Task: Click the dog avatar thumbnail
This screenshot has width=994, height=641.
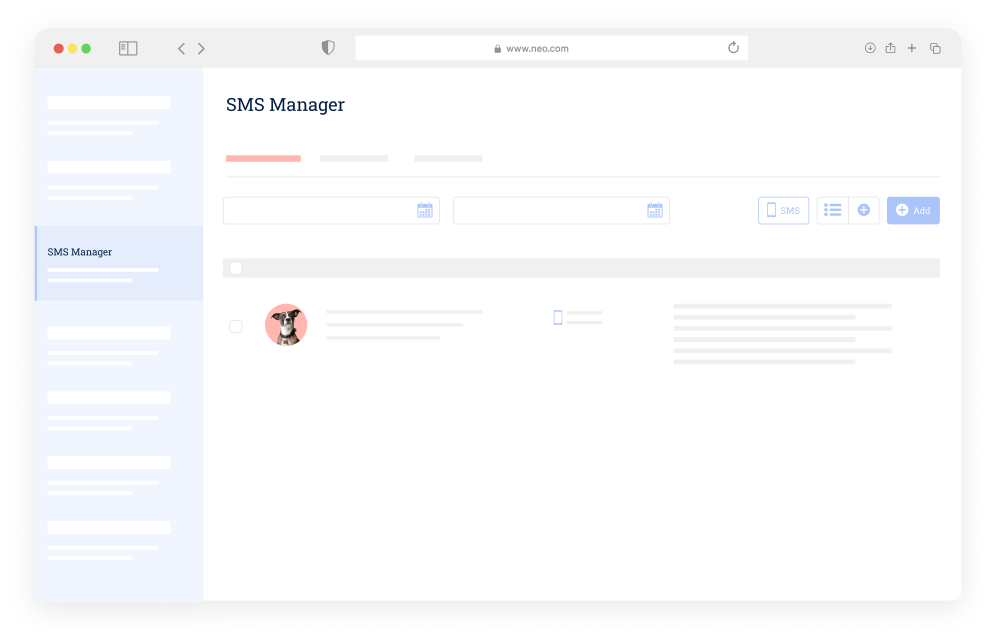Action: (286, 325)
